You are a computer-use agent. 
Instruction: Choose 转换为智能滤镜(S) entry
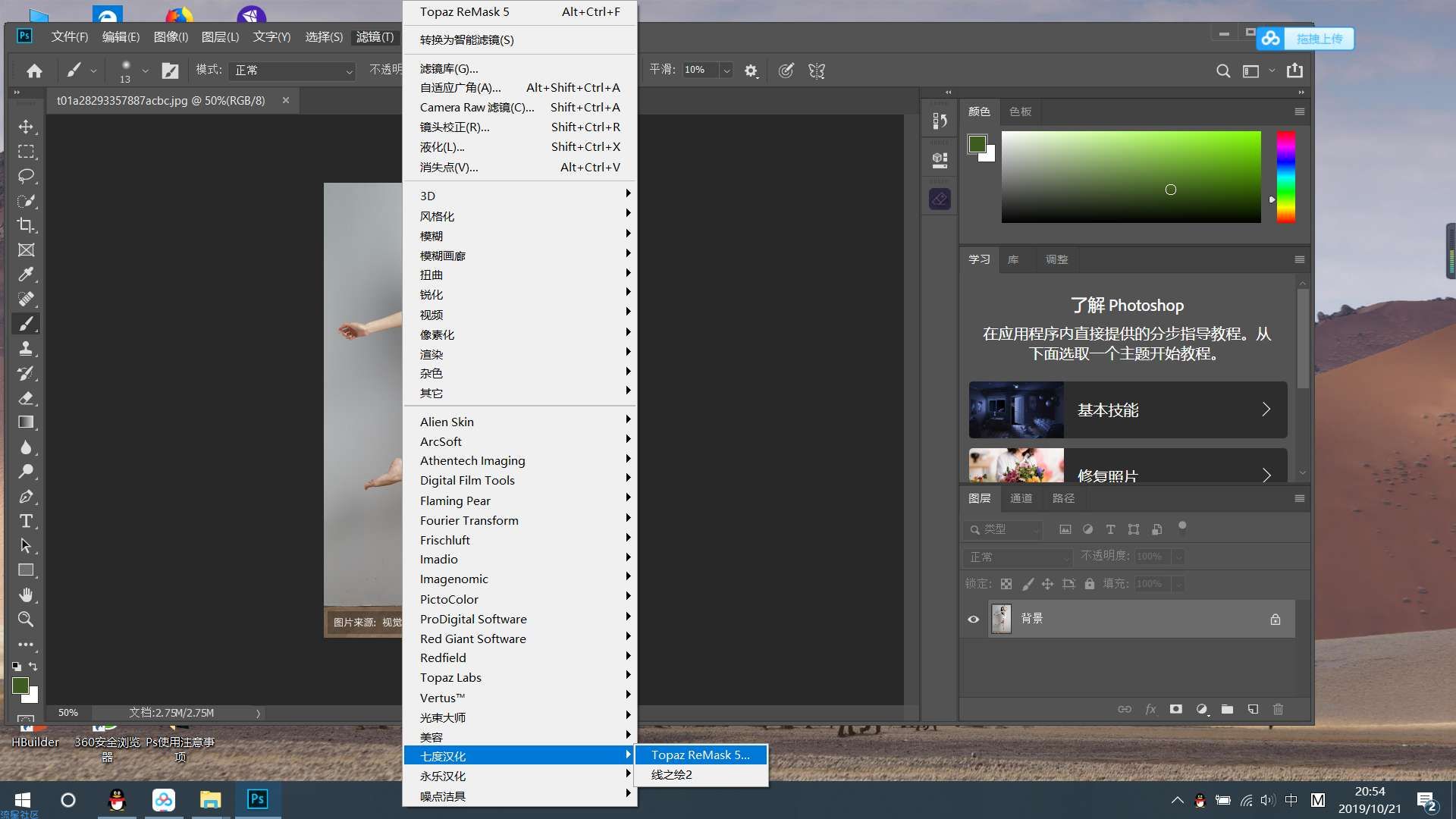pos(520,39)
